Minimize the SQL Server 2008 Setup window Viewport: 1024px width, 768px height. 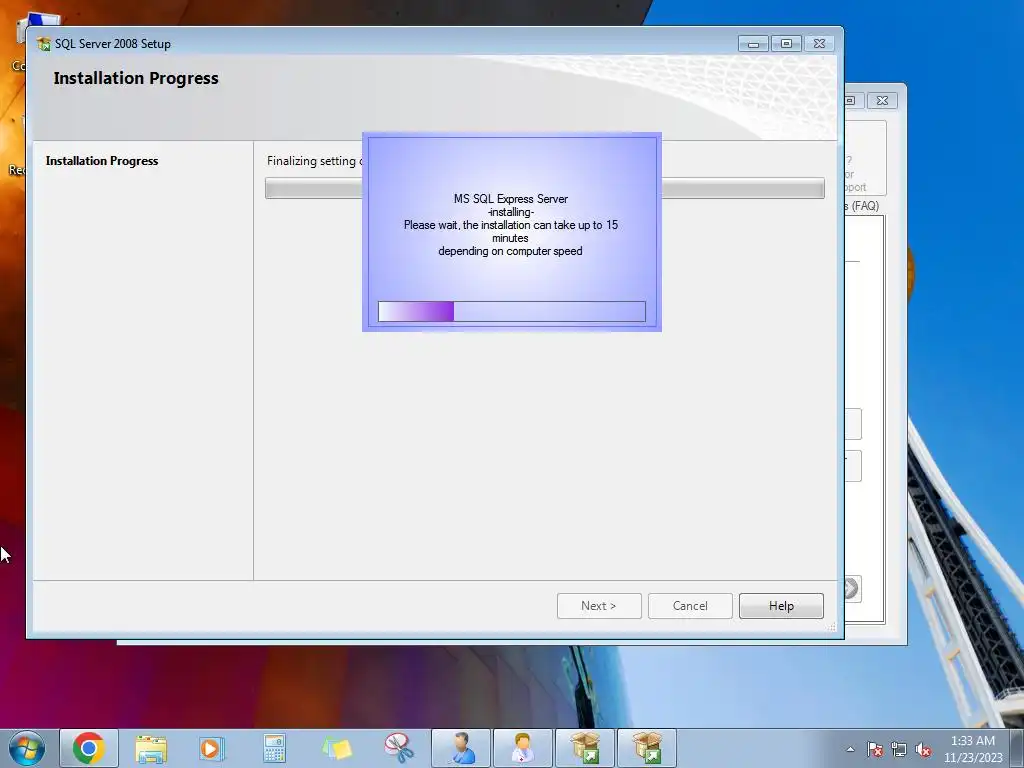pos(753,44)
